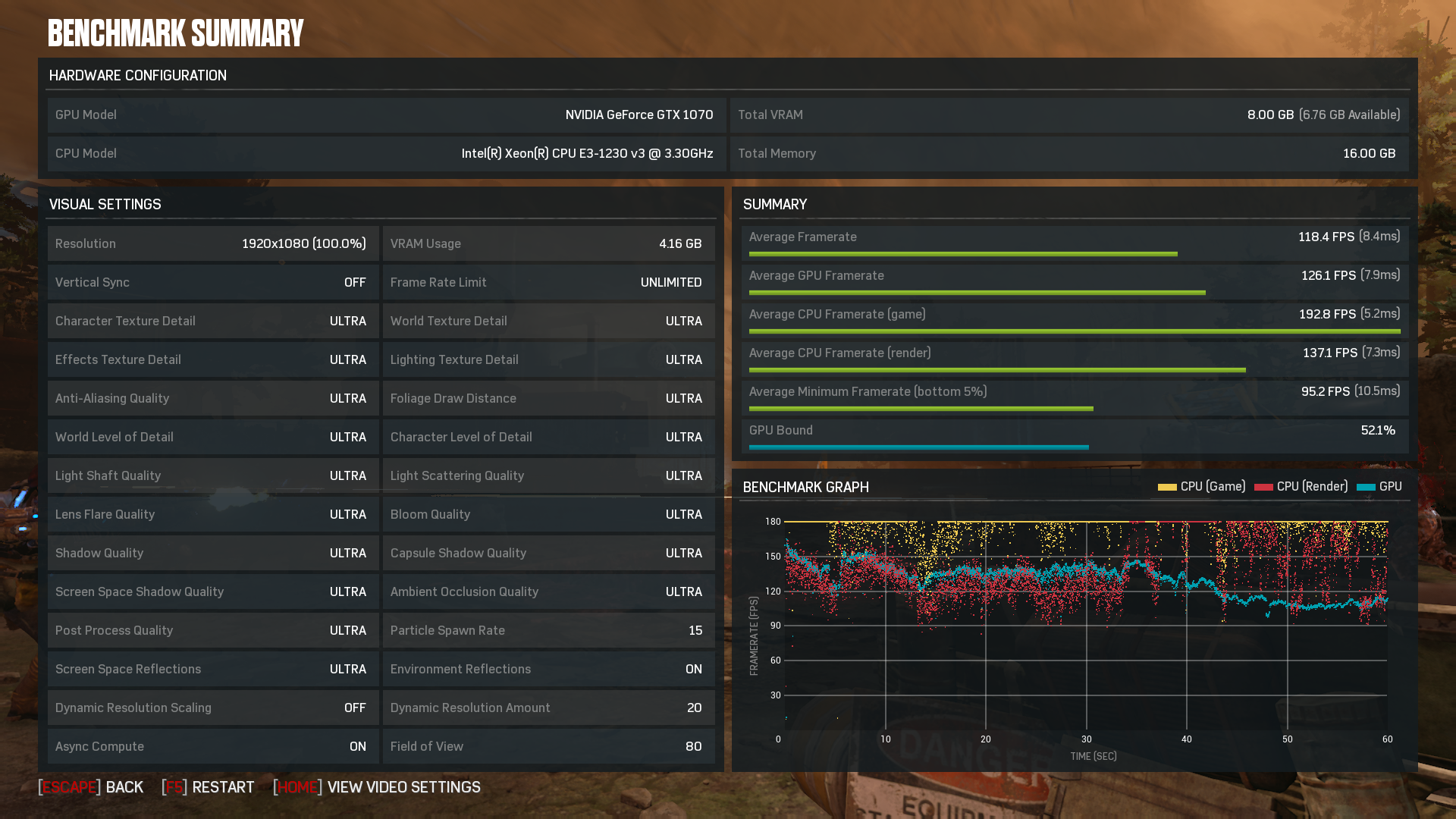Select Screen Space Reflections row

(x=213, y=670)
